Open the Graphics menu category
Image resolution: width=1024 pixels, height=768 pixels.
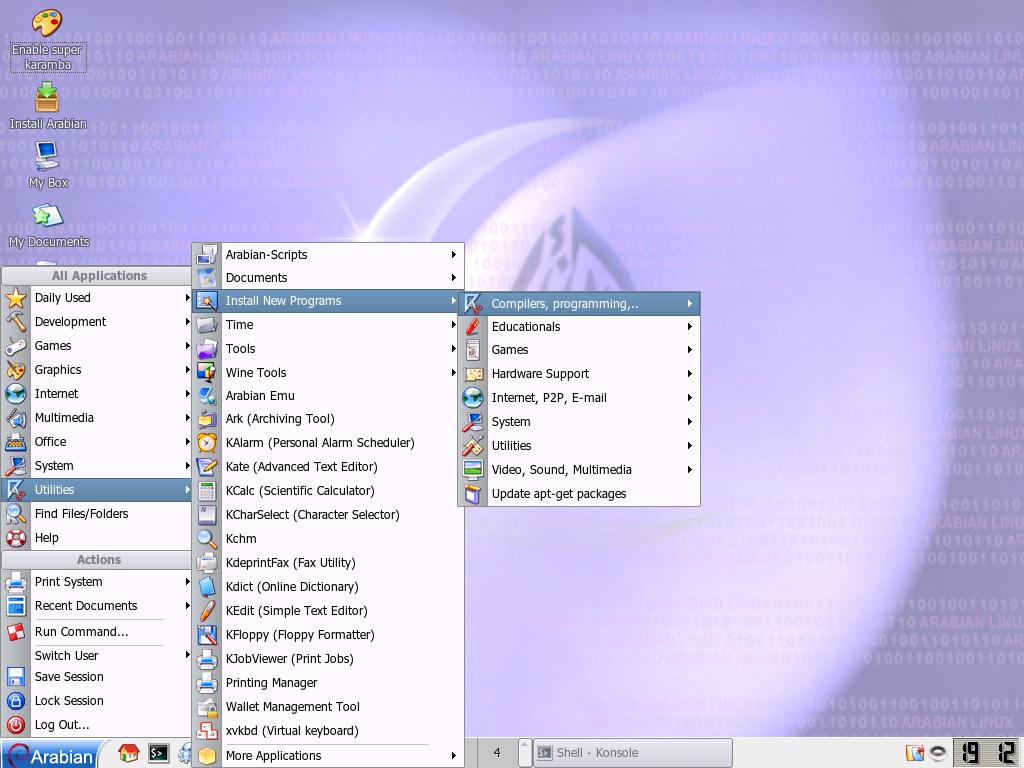[97, 370]
